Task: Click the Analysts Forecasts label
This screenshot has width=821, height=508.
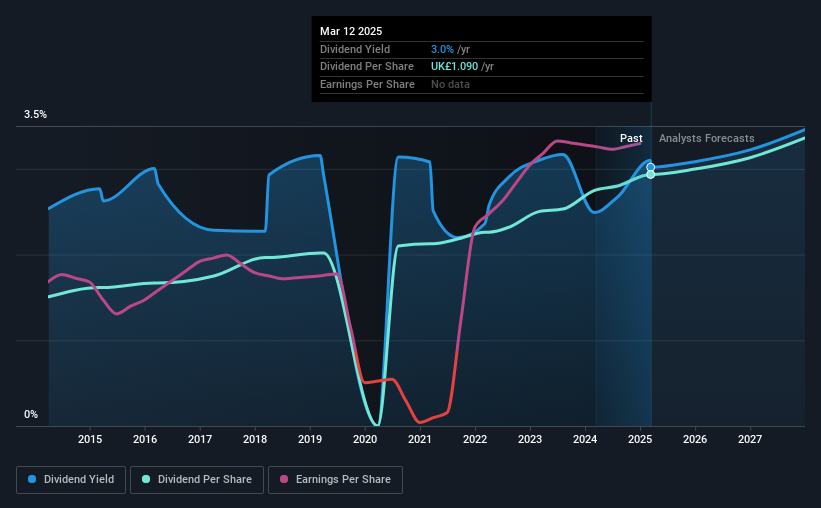Action: 706,138
